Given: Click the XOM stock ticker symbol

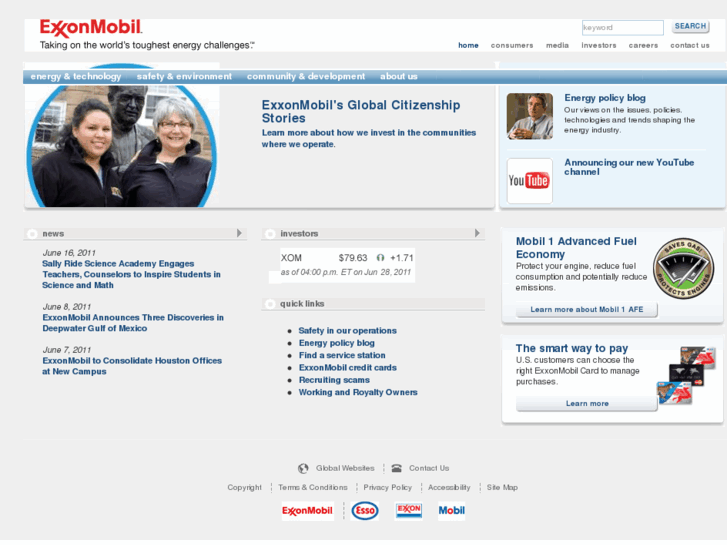Looking at the screenshot, I should coord(291,258).
